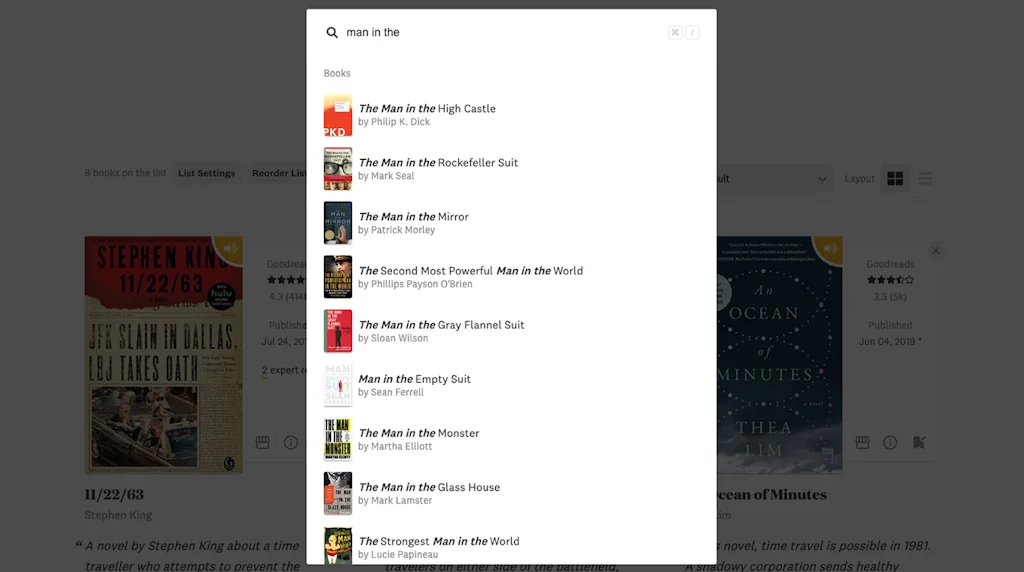Click The Man in the Mirror cover thumbnail
The width and height of the screenshot is (1024, 572).
(338, 223)
